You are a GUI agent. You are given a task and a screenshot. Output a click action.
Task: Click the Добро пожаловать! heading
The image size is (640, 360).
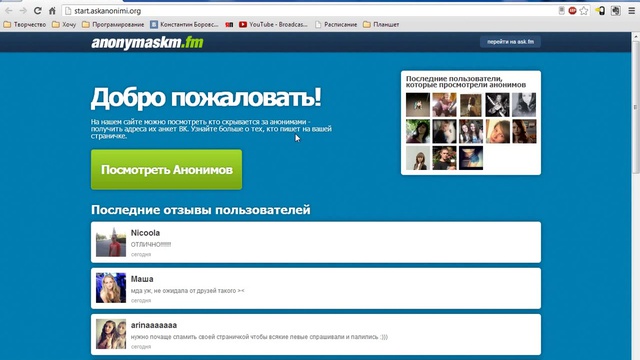[x=206, y=98]
